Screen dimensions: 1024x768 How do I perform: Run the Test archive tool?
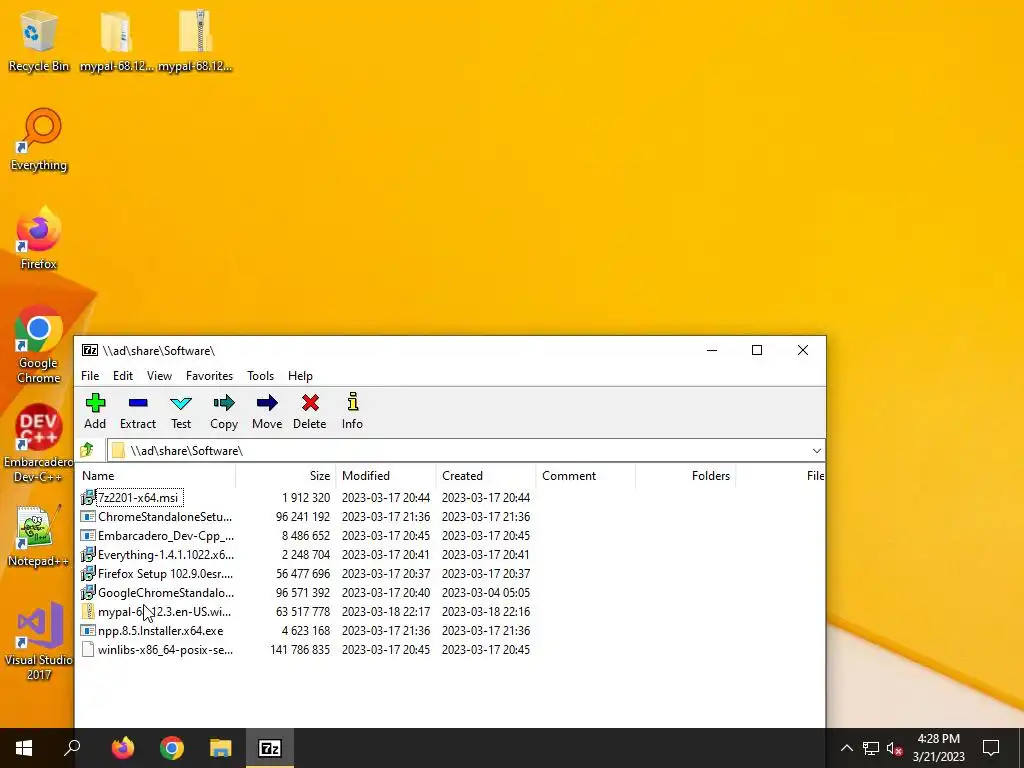pos(181,411)
